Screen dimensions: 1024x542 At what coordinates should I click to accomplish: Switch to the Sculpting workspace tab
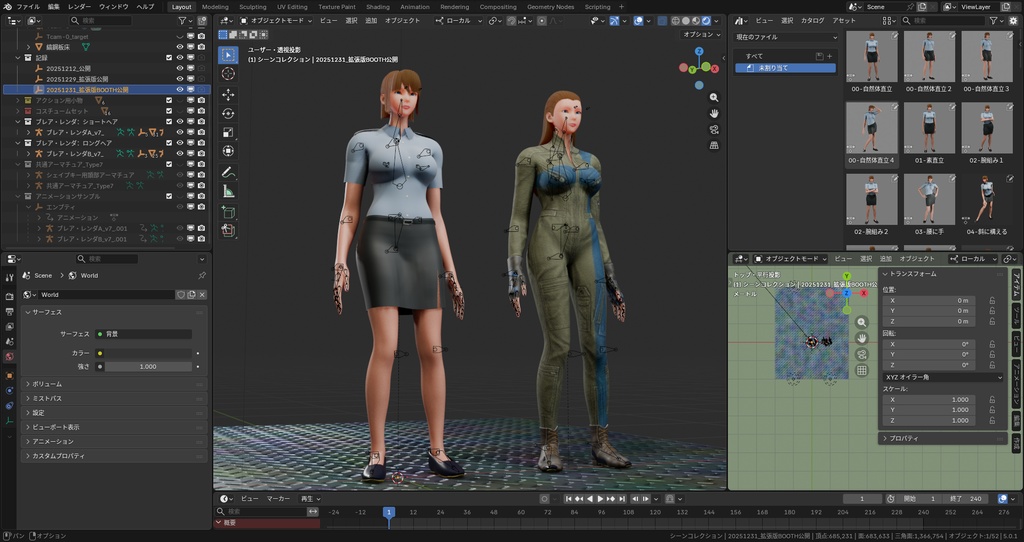[253, 6]
